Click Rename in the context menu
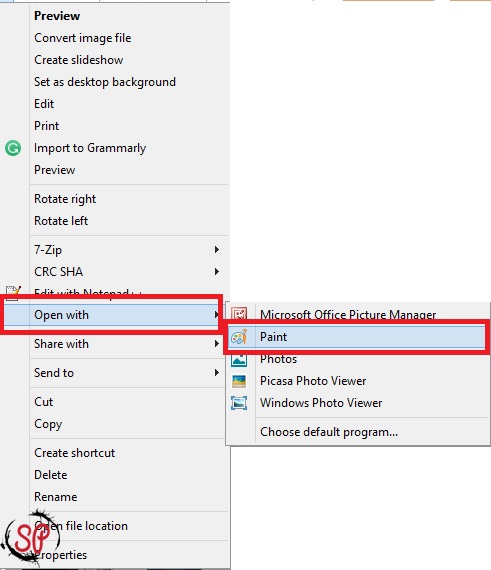Image resolution: width=491 pixels, height=570 pixels. 56,497
